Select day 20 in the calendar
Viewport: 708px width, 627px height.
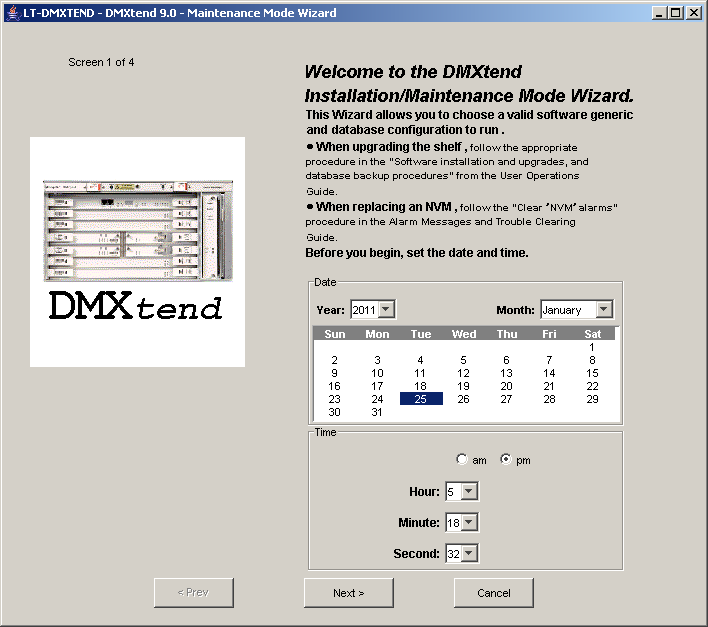[506, 386]
